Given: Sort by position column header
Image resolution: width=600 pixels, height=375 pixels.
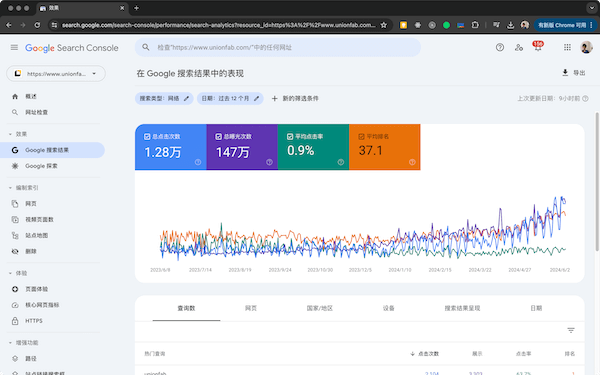Looking at the screenshot, I should click(x=570, y=354).
